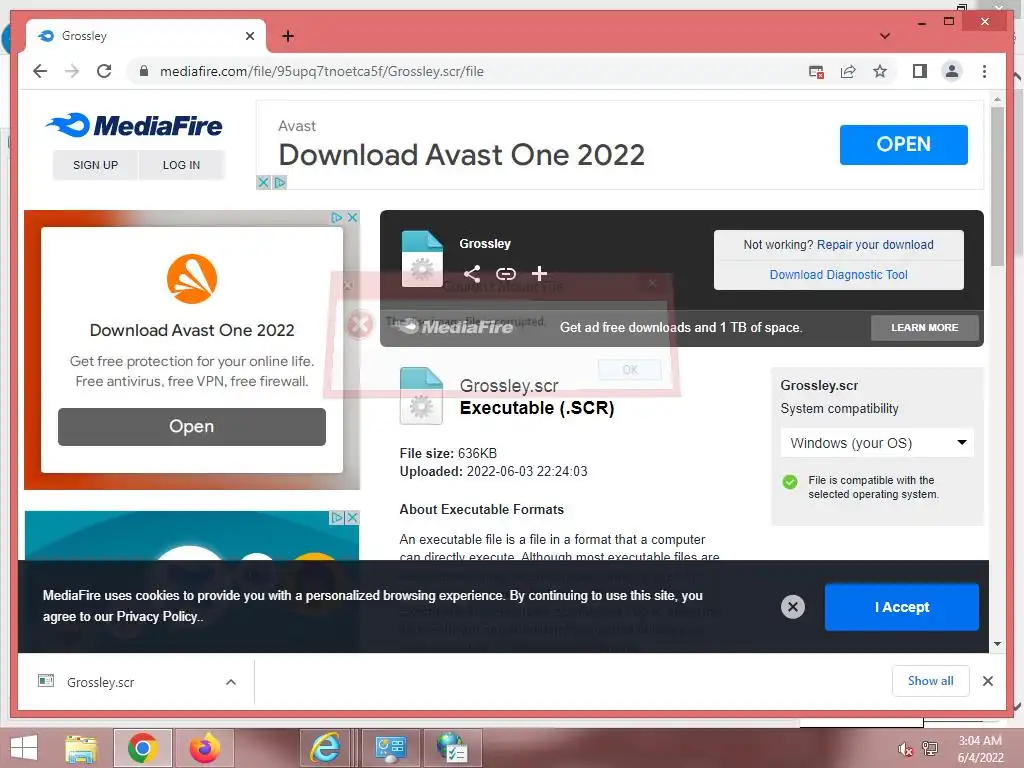Screen dimensions: 1024x768
Task: Close the Avast sidebar ad with X
Action: tap(353, 217)
